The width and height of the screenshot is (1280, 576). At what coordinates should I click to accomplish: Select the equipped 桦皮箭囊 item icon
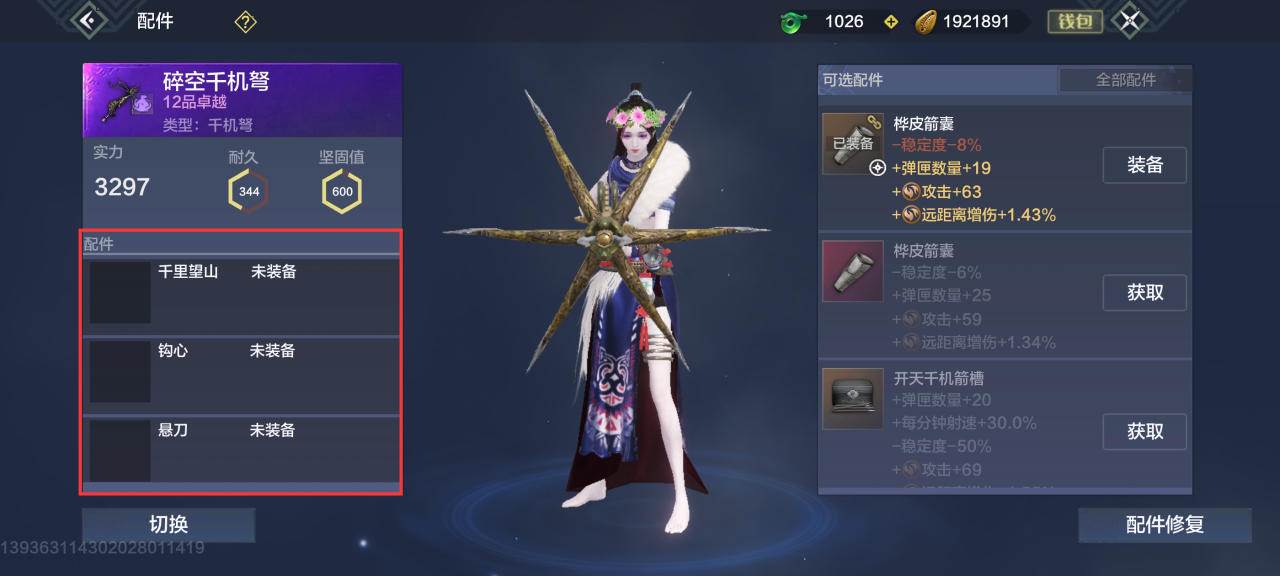click(853, 144)
